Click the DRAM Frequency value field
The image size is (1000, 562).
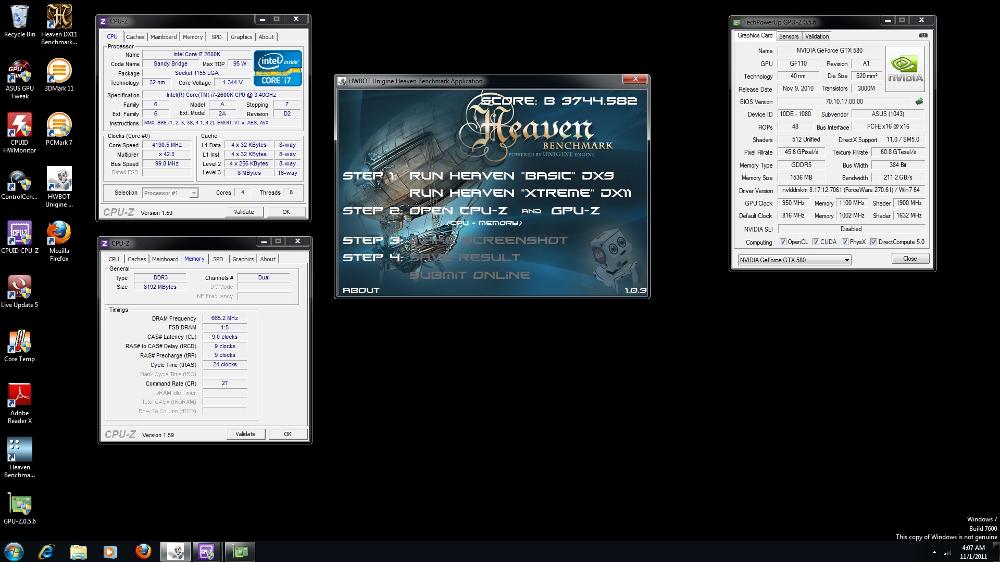point(224,318)
